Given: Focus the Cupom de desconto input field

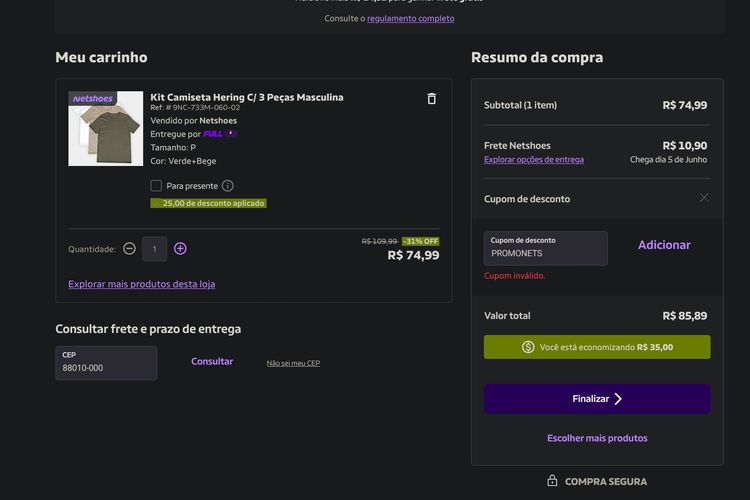Looking at the screenshot, I should (546, 248).
